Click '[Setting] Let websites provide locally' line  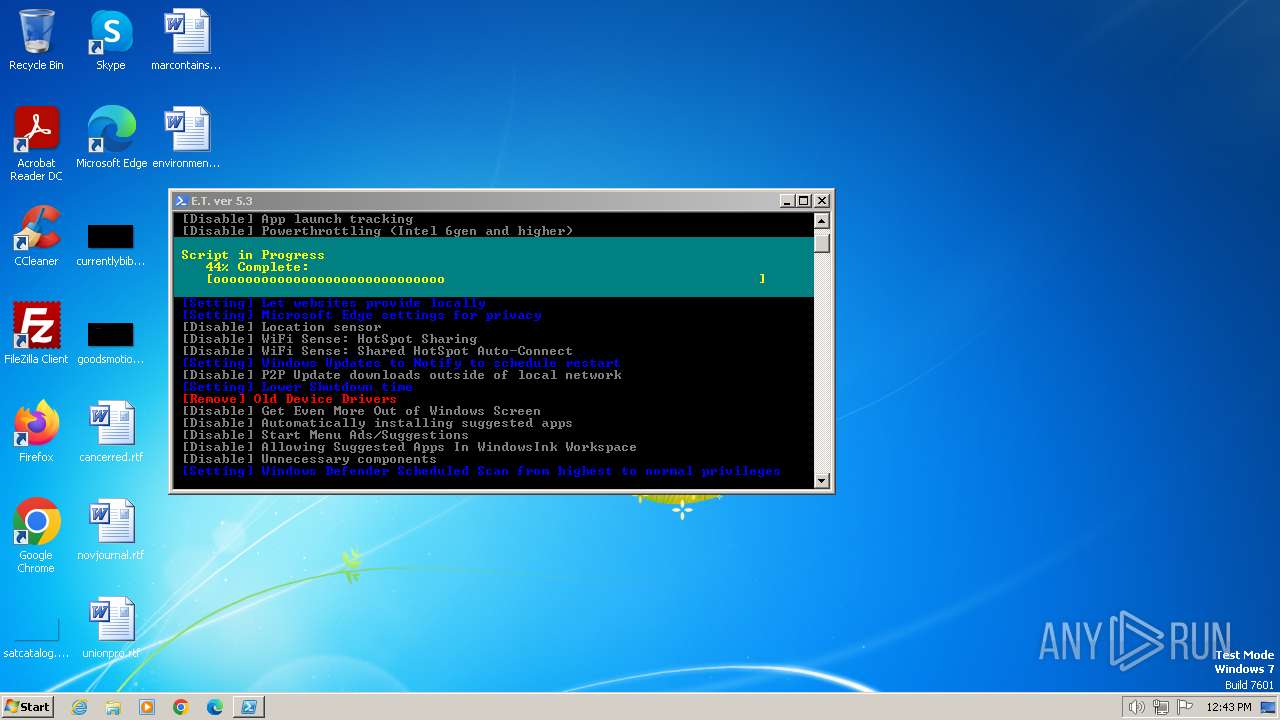(x=333, y=303)
